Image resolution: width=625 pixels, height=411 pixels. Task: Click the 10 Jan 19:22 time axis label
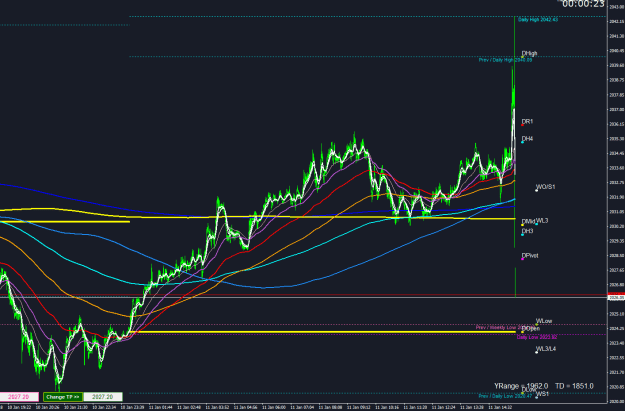(18, 407)
